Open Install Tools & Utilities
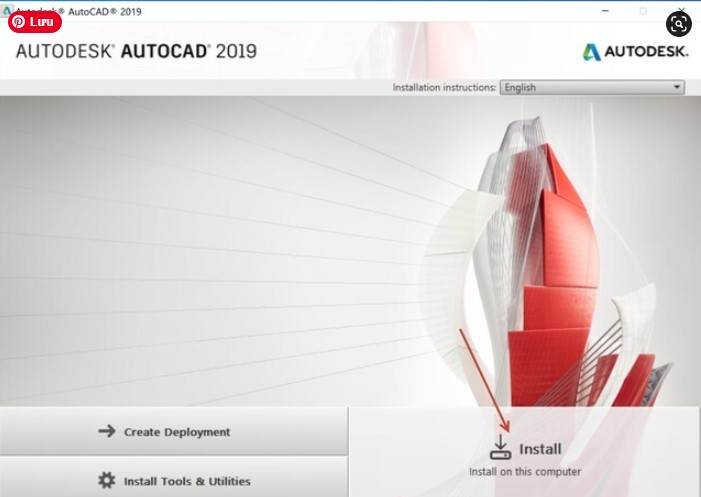The height and width of the screenshot is (497, 701). tap(173, 477)
